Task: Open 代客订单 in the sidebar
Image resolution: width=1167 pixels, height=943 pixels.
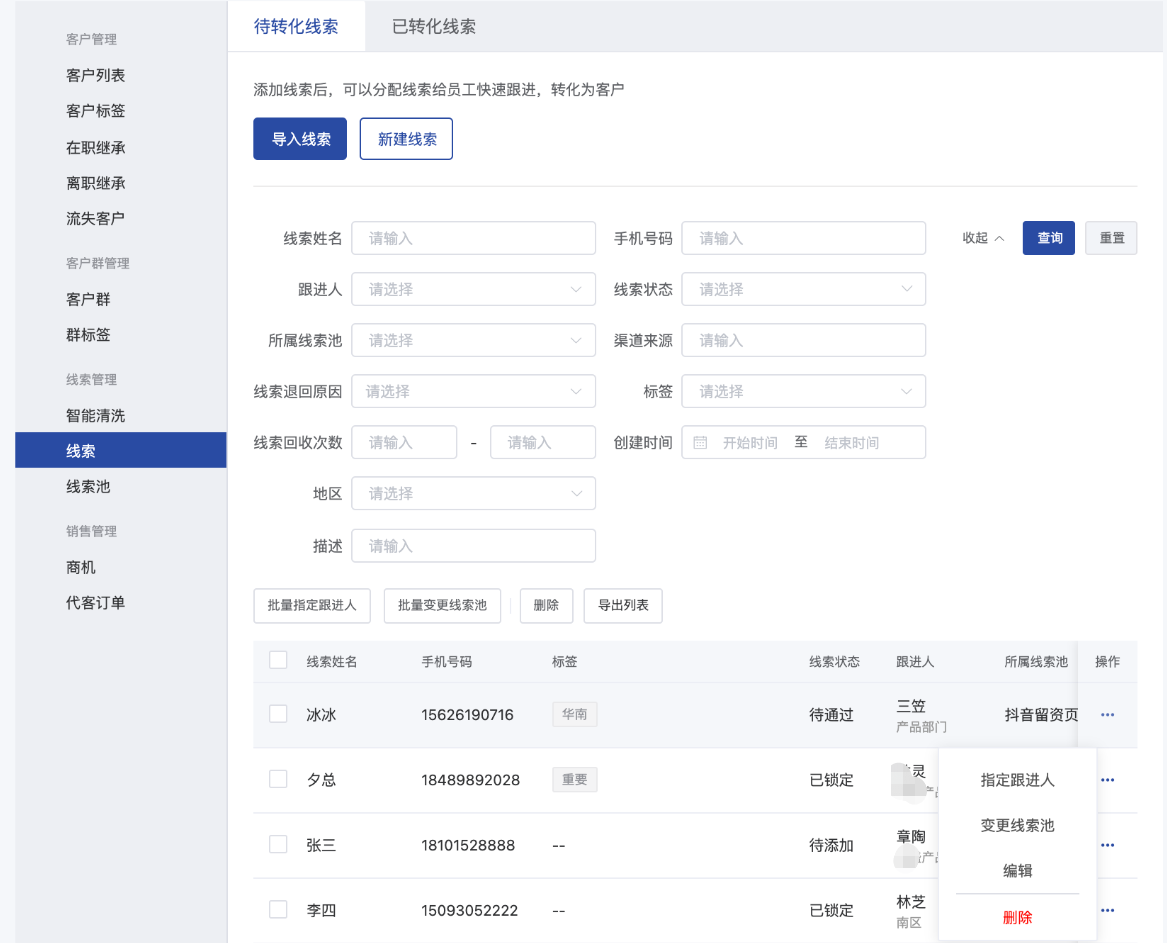Action: coord(95,603)
